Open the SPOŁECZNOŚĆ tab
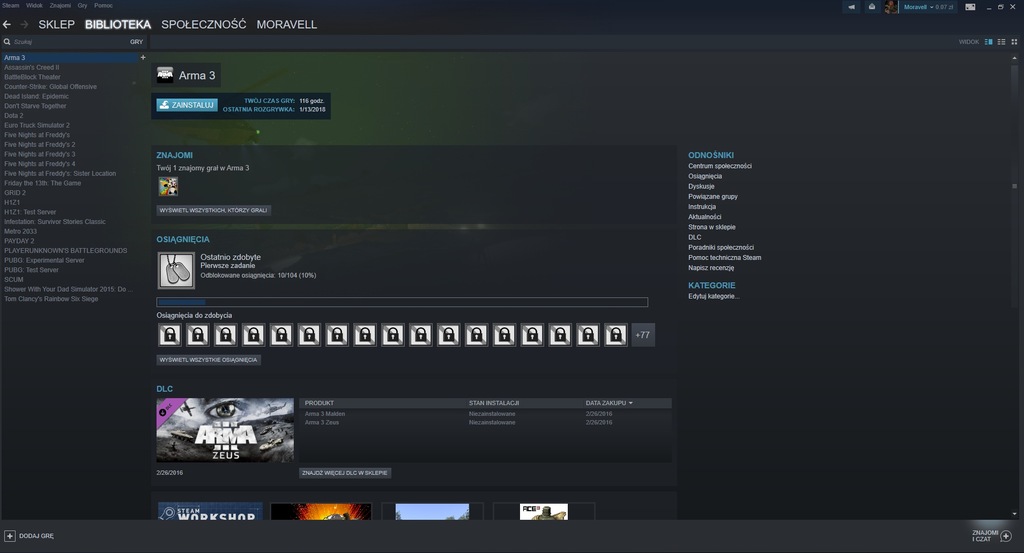 (x=204, y=24)
